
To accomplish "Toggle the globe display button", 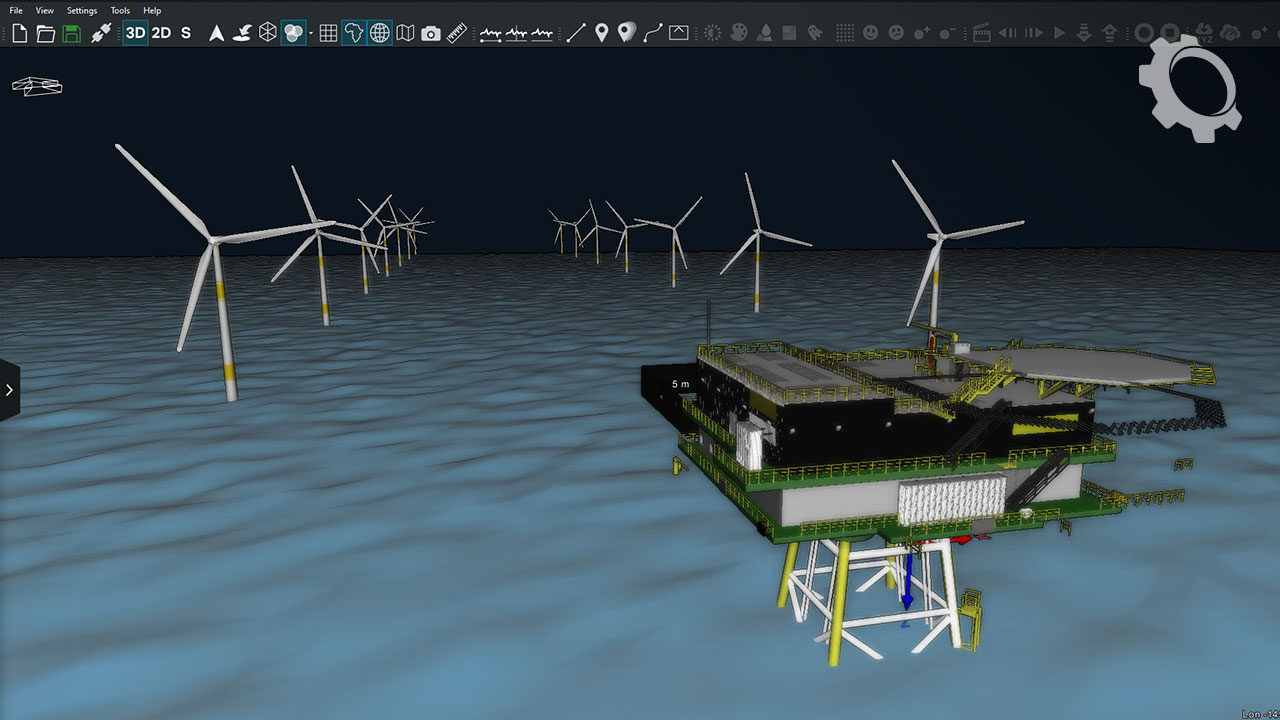I will point(380,33).
